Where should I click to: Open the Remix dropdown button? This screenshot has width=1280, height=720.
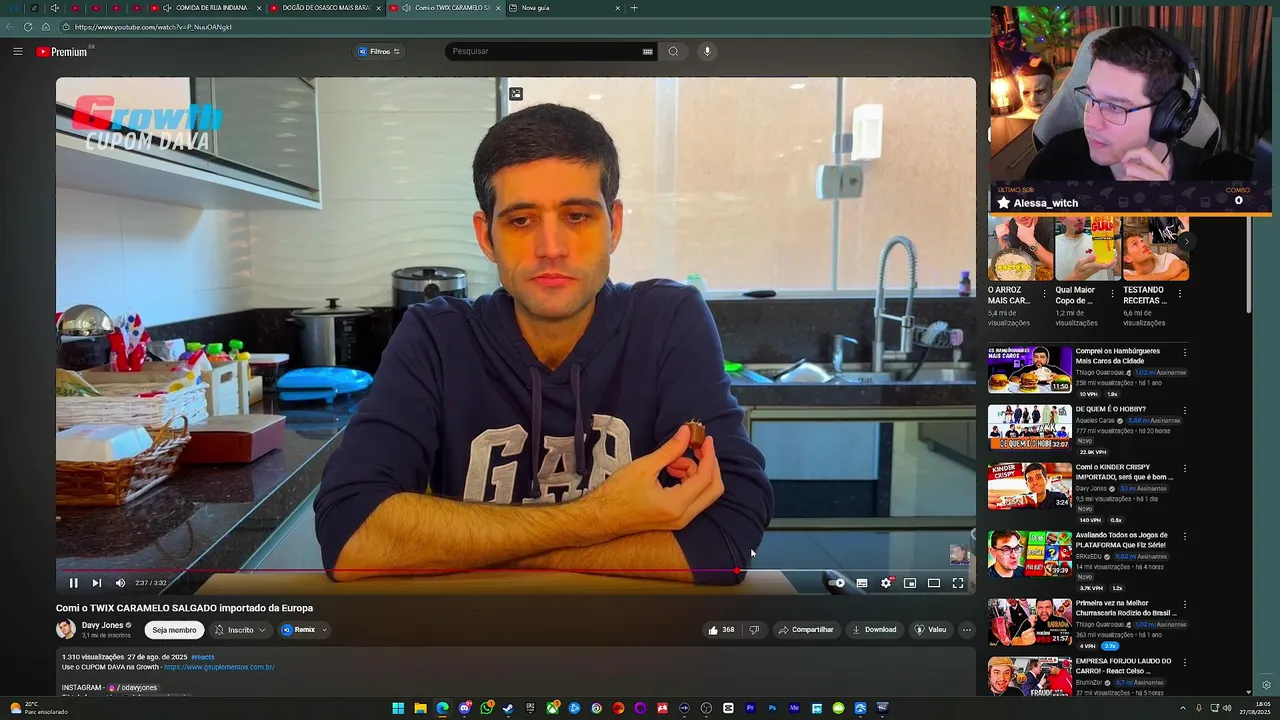[304, 630]
